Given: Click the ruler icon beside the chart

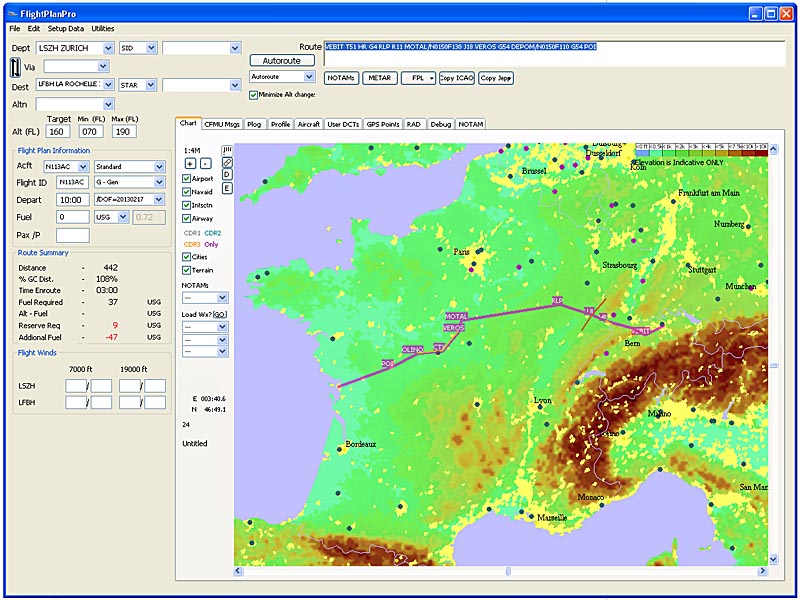Looking at the screenshot, I should click(227, 150).
